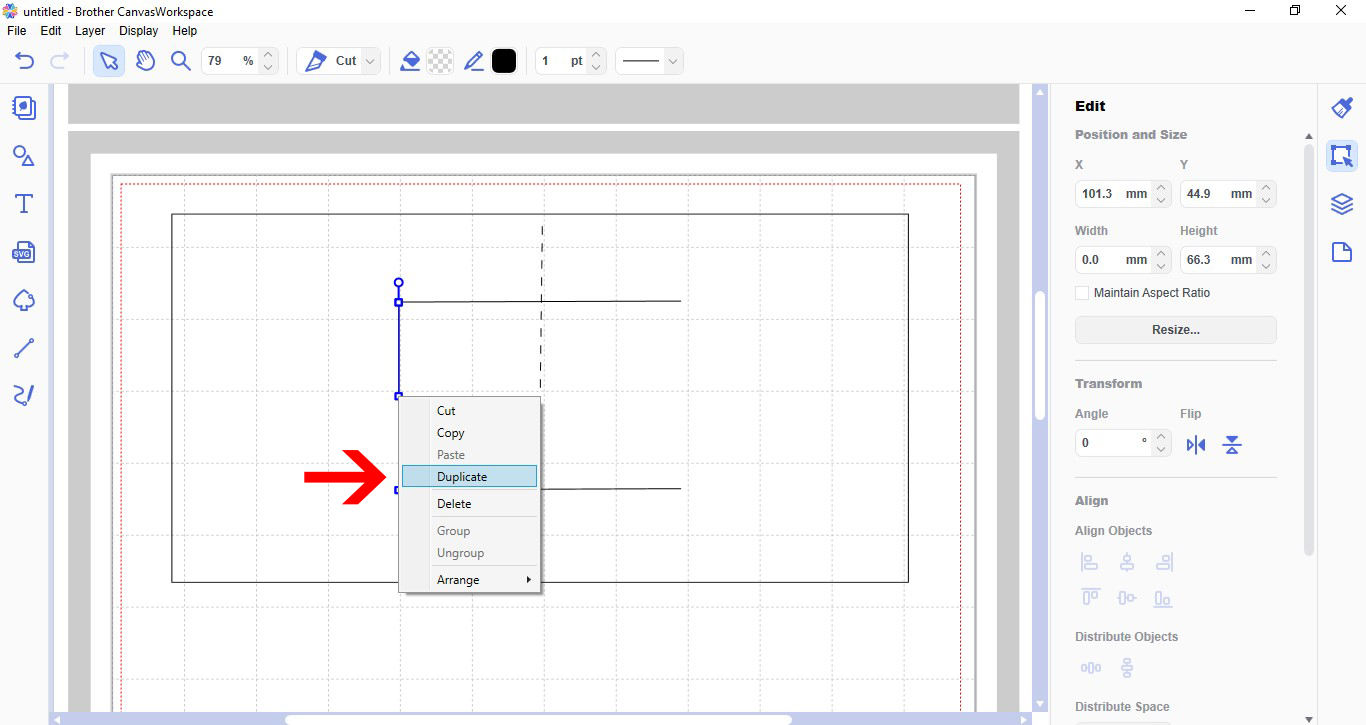1366x725 pixels.
Task: Enable Maintain Aspect Ratio
Action: (x=1082, y=292)
